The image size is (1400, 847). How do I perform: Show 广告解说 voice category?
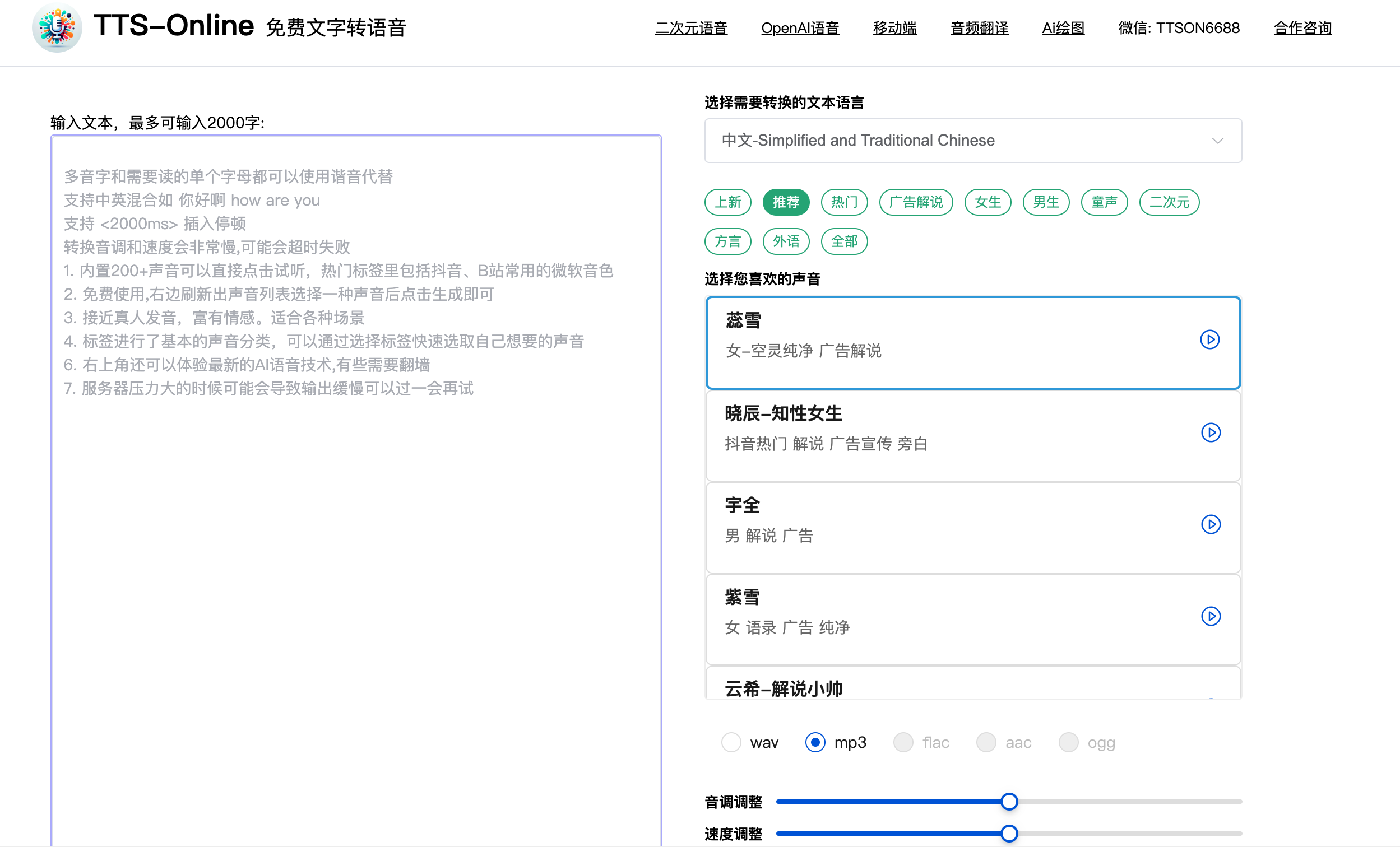[915, 202]
